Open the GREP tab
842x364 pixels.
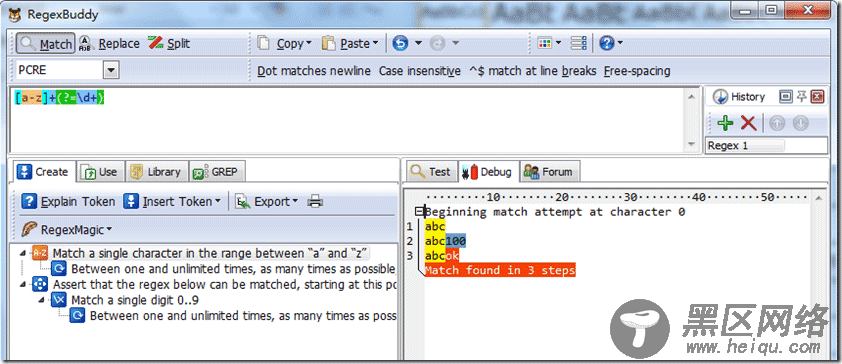pyautogui.click(x=217, y=172)
